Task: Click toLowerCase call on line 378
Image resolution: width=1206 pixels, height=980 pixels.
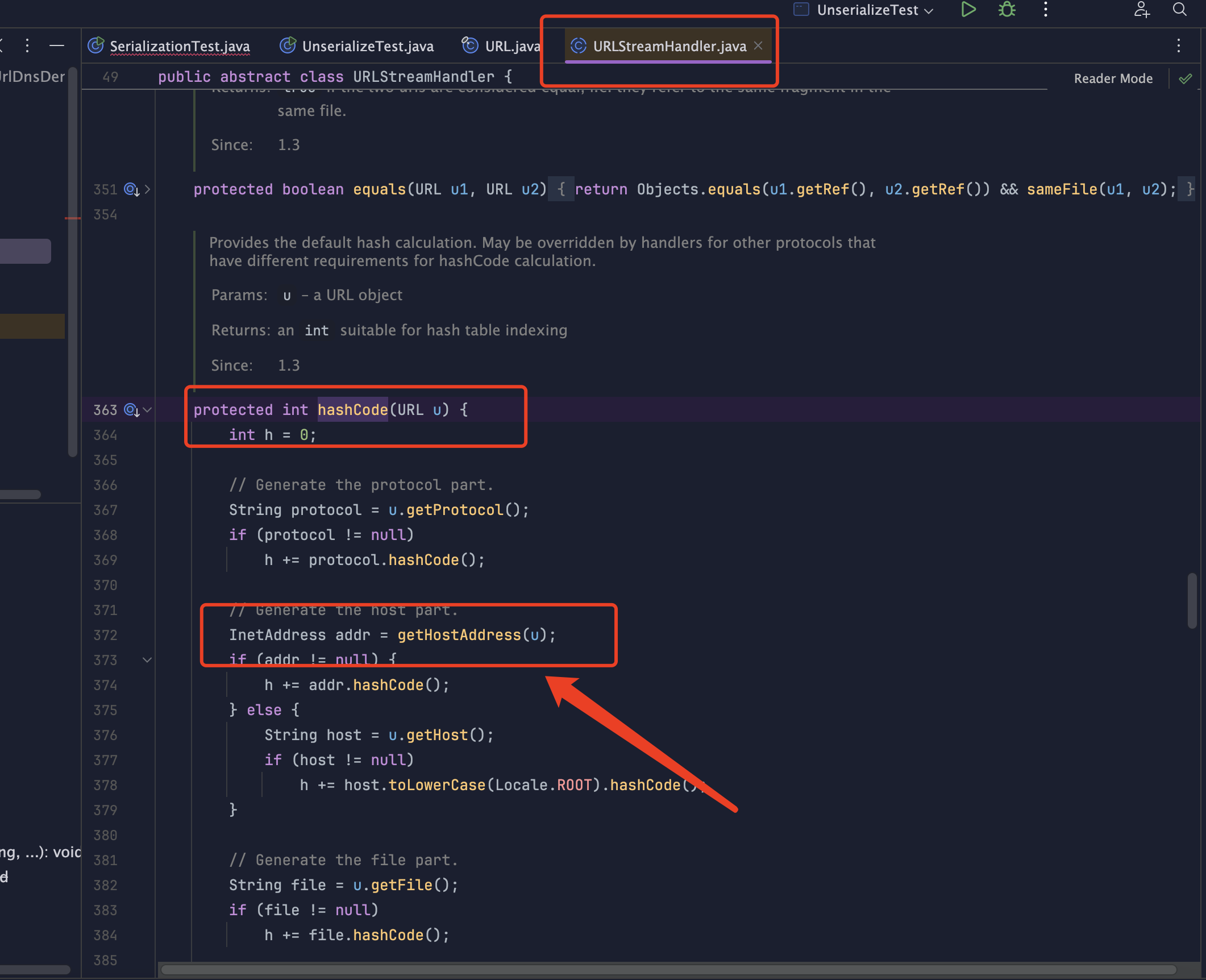Action: (437, 785)
